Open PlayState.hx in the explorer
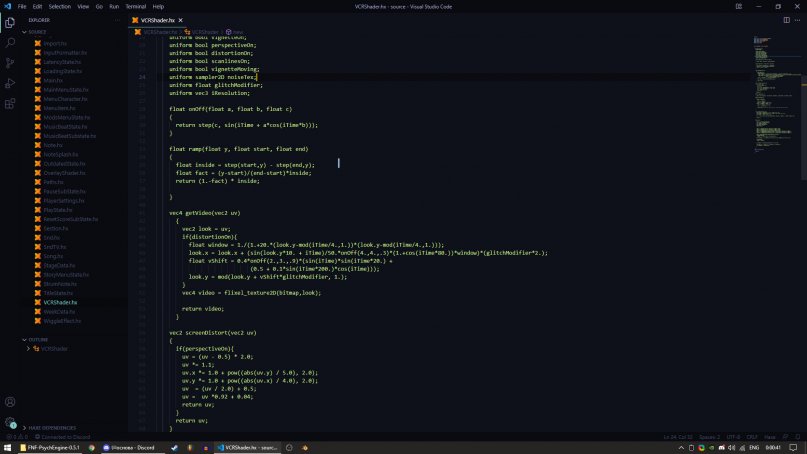The width and height of the screenshot is (807, 454). 57,210
